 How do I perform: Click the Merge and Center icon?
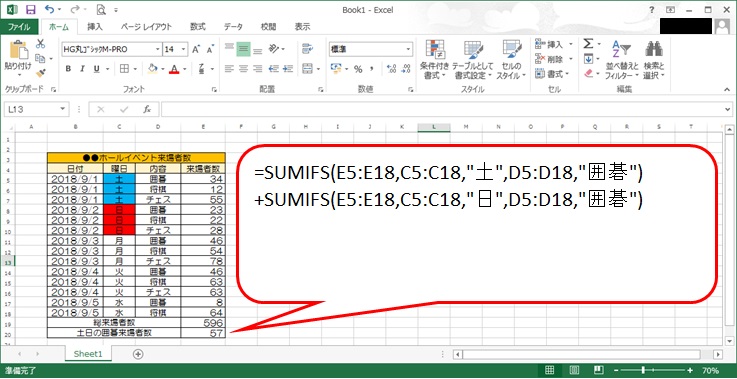pyautogui.click(x=307, y=69)
